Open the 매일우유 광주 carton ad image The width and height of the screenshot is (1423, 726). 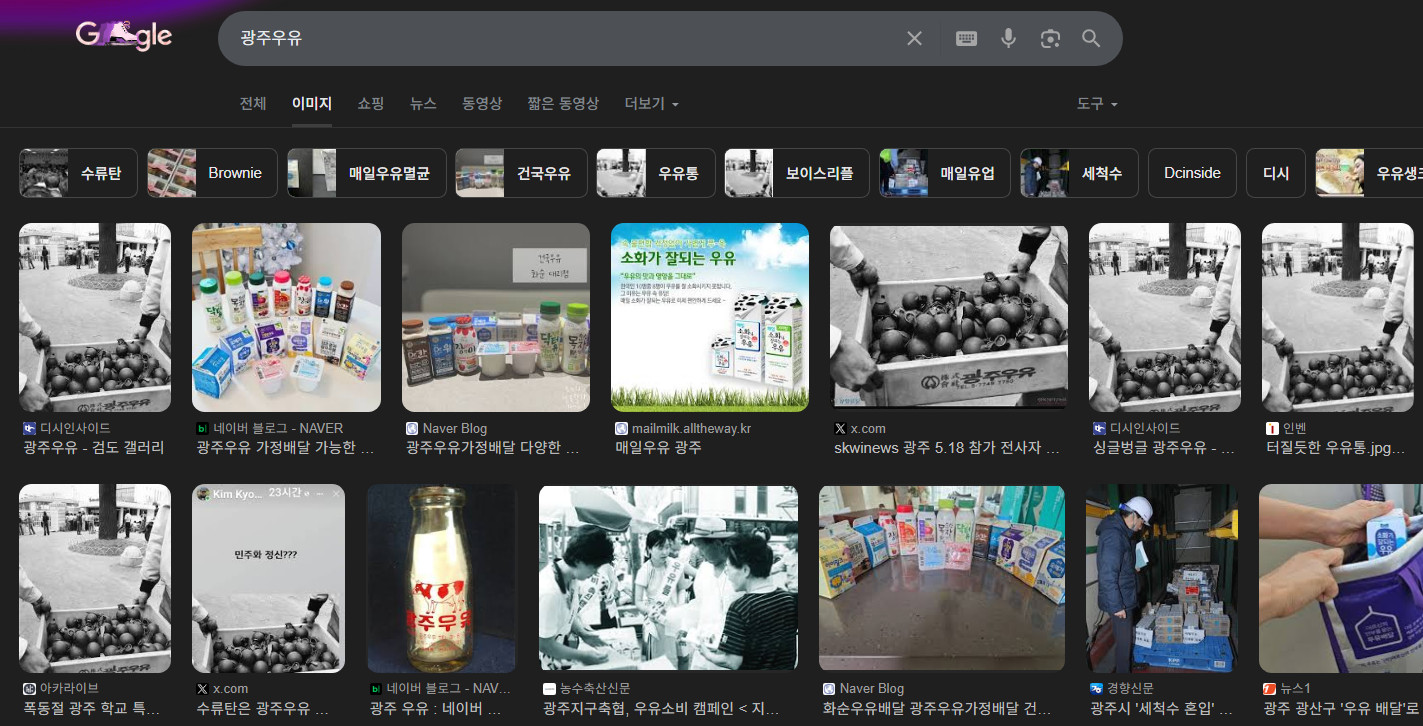(x=709, y=317)
